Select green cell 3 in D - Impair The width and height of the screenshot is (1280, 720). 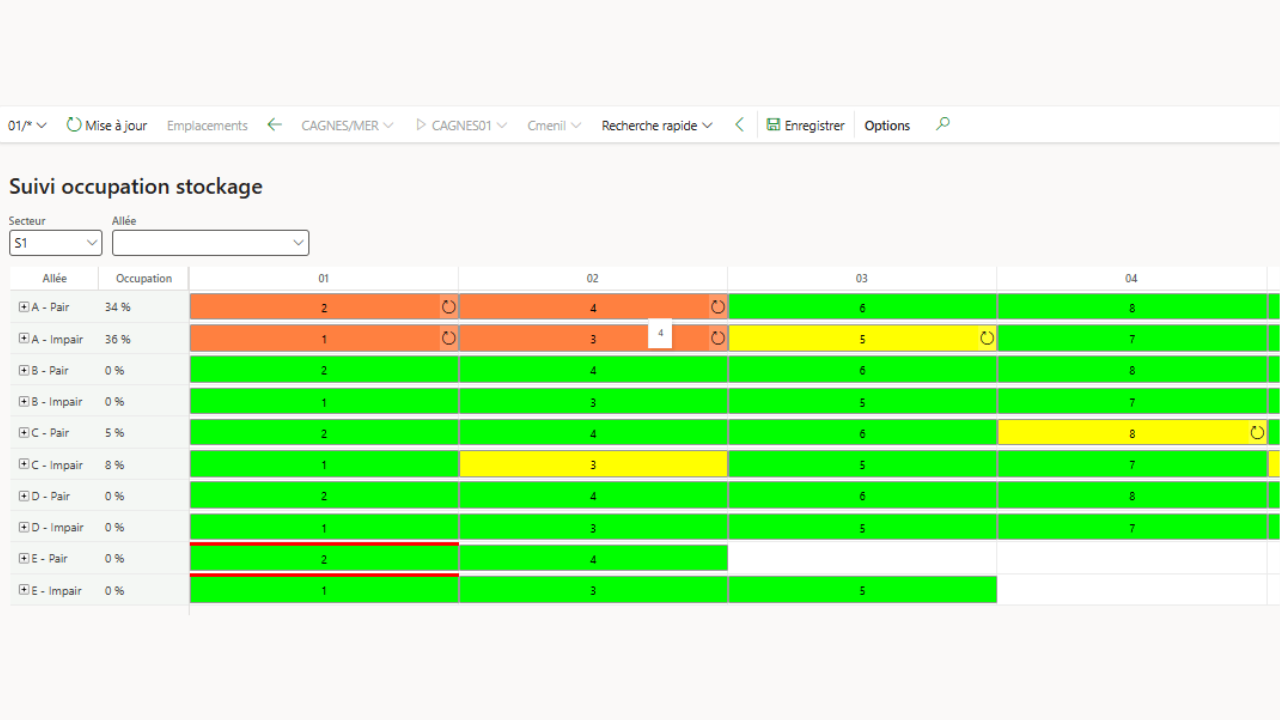coord(593,527)
